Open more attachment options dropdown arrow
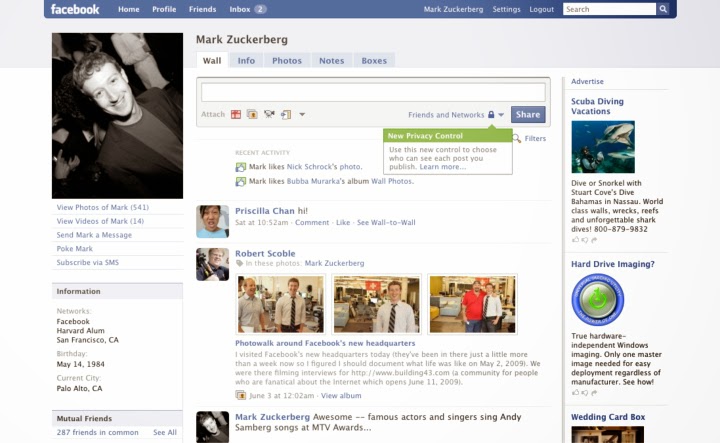 [302, 115]
